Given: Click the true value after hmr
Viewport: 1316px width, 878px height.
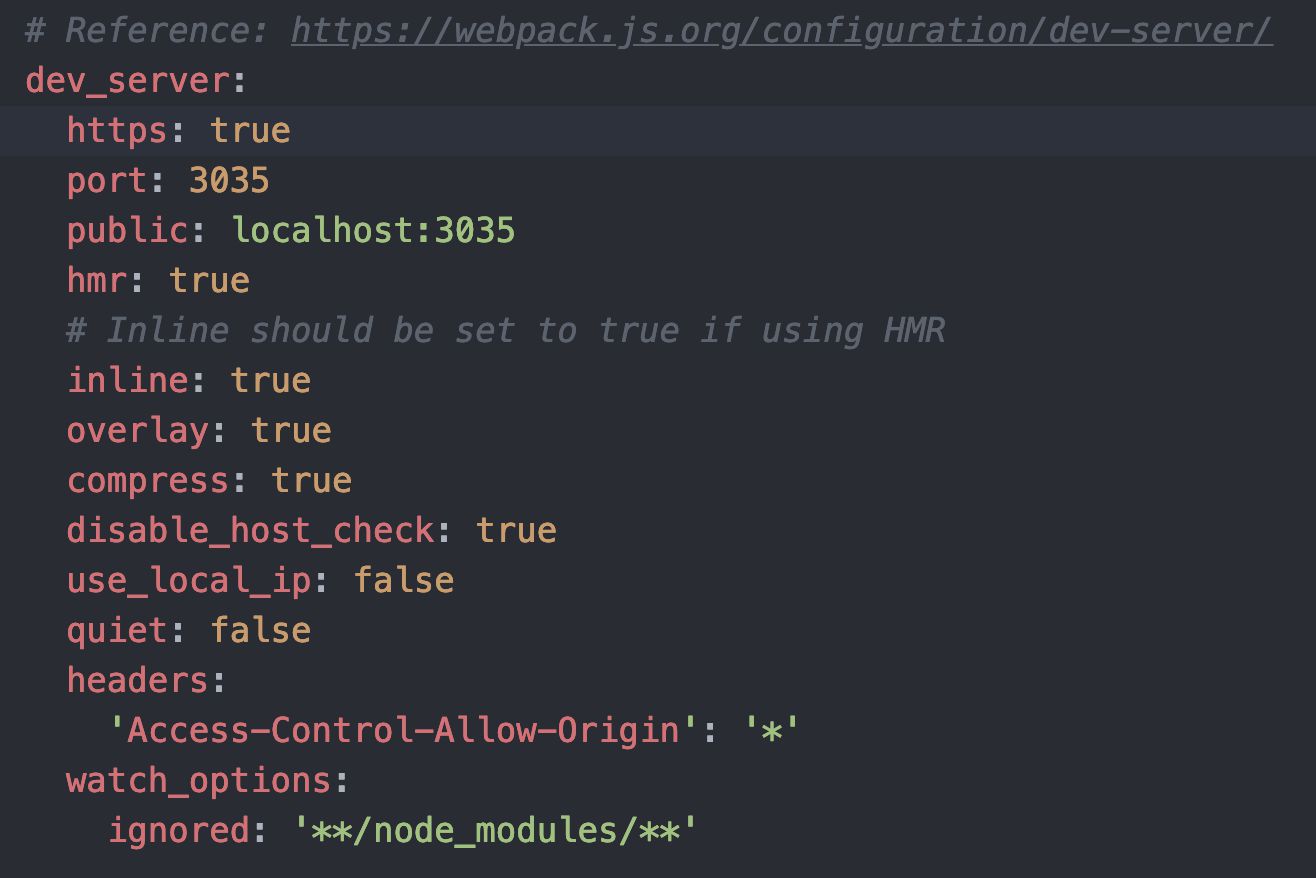Looking at the screenshot, I should [x=209, y=281].
